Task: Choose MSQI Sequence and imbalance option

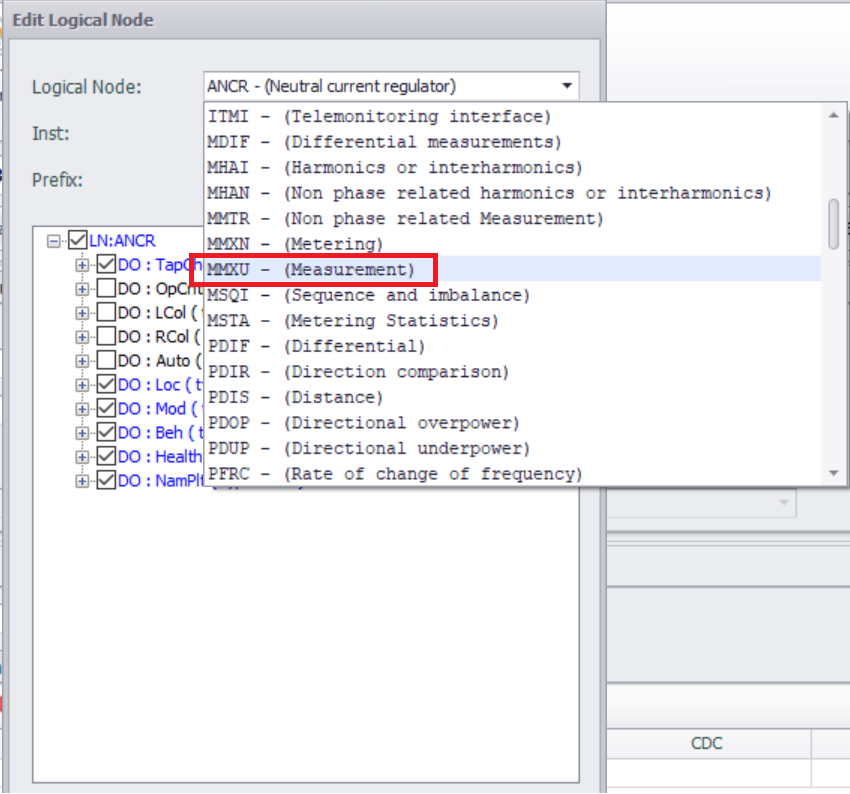Action: [368, 295]
